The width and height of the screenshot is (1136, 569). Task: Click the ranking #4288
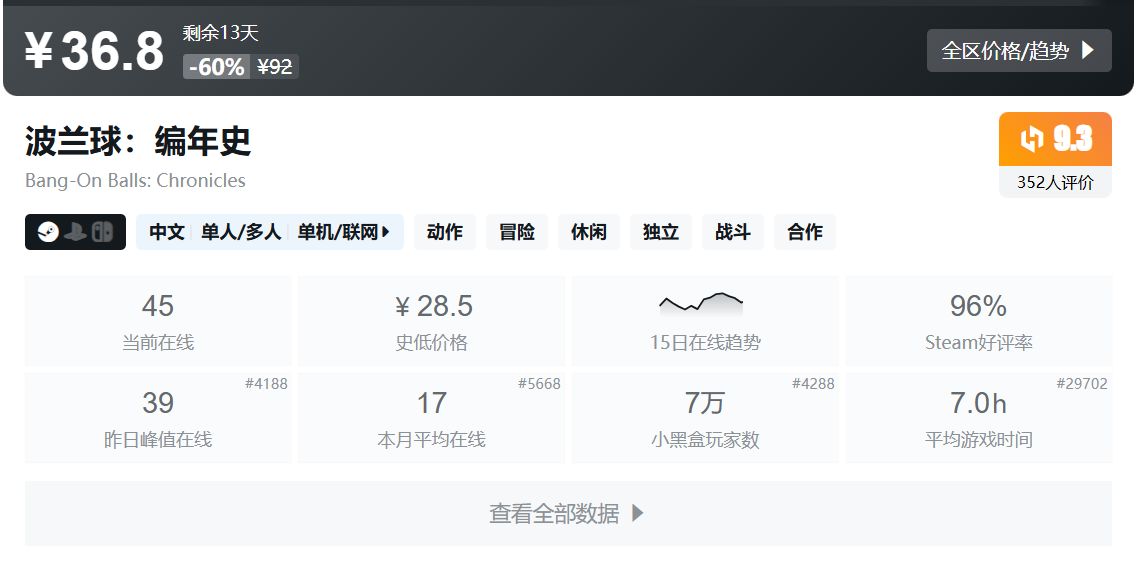pyautogui.click(x=813, y=383)
